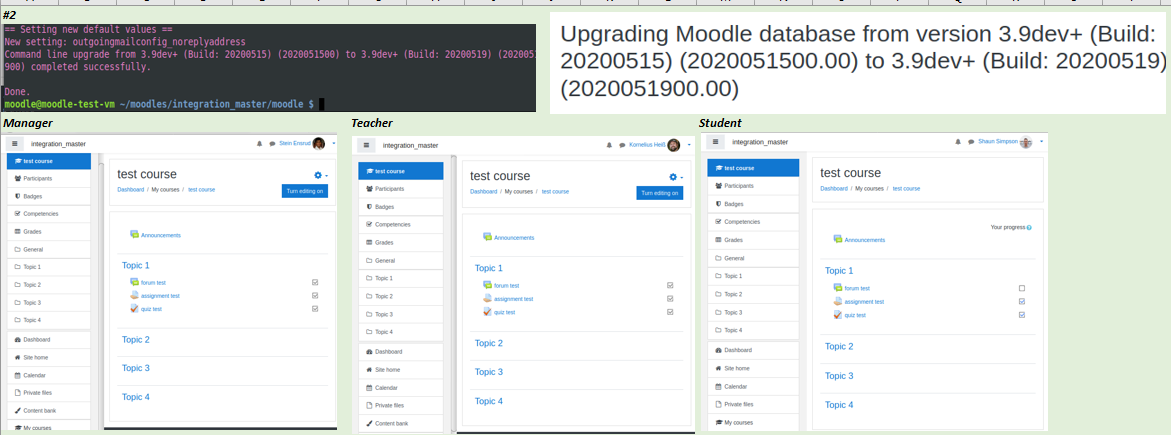The height and width of the screenshot is (435, 1171).
Task: Open Calendar in Teacher sidebar
Action: 401,387
